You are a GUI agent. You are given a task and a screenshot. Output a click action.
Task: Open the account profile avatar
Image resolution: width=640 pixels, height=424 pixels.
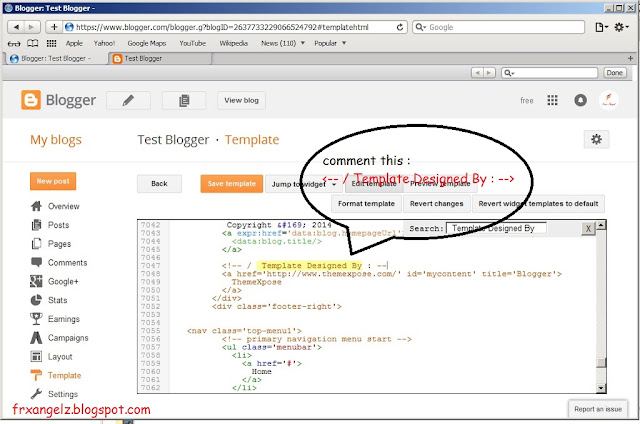(x=609, y=100)
